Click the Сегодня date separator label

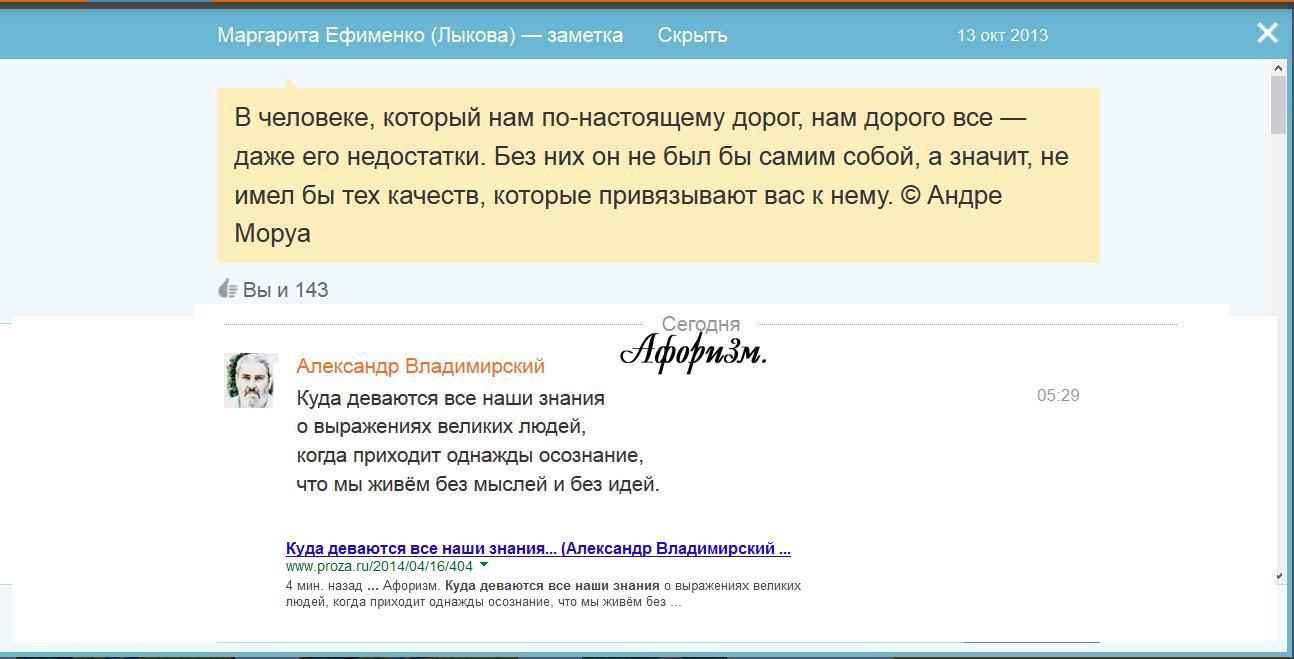(x=701, y=324)
